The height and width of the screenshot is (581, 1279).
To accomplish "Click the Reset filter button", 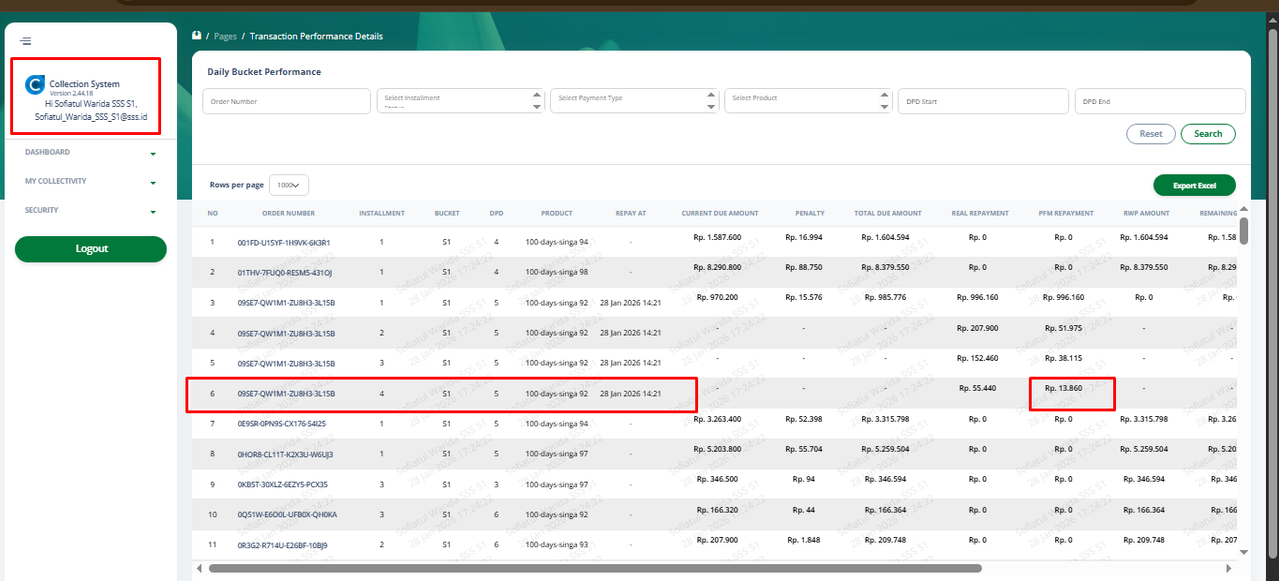I will coord(1151,134).
